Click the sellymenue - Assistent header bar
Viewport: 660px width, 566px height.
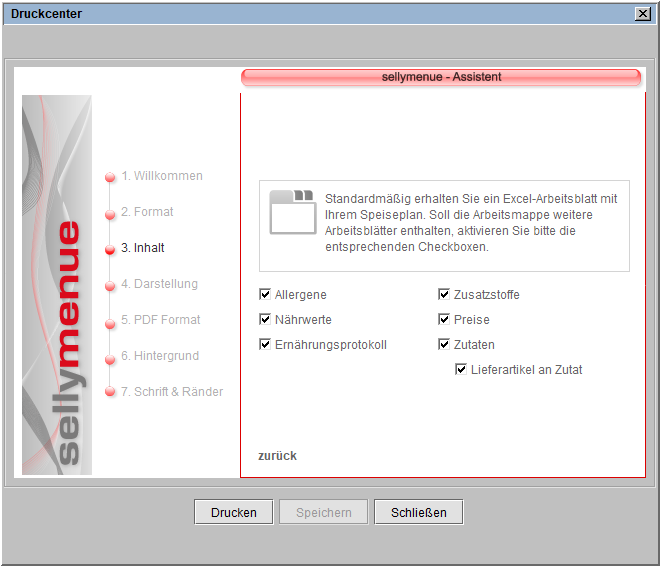[x=441, y=77]
